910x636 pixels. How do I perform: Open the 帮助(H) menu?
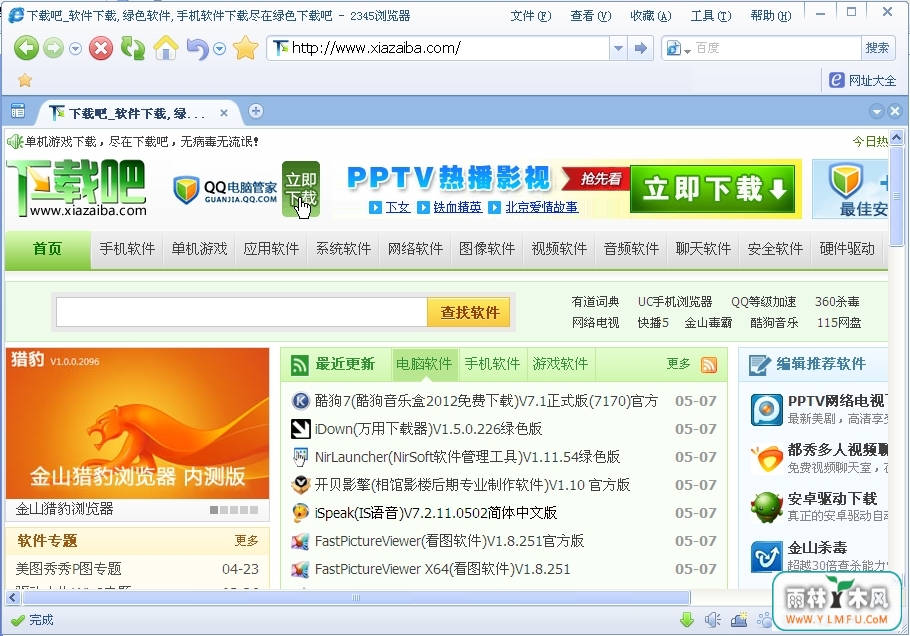[770, 16]
